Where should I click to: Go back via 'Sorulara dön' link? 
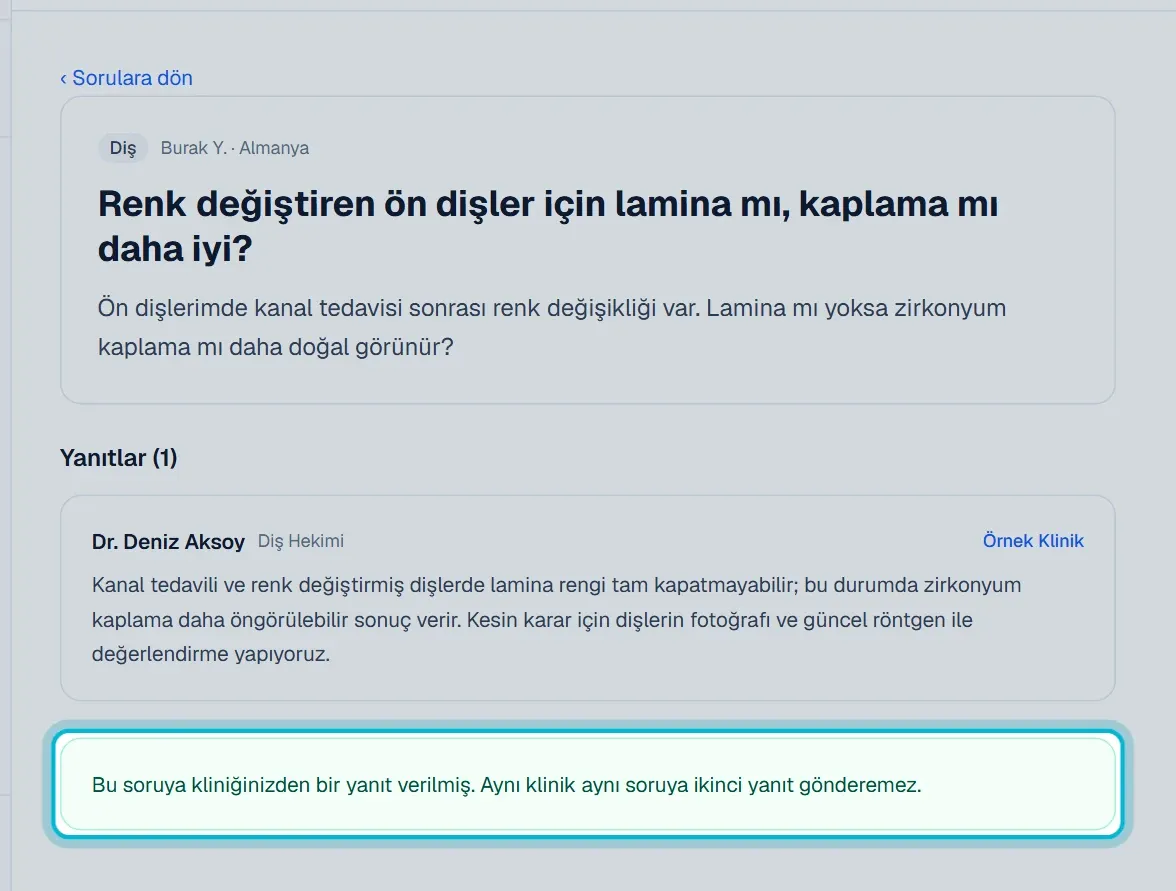click(126, 78)
